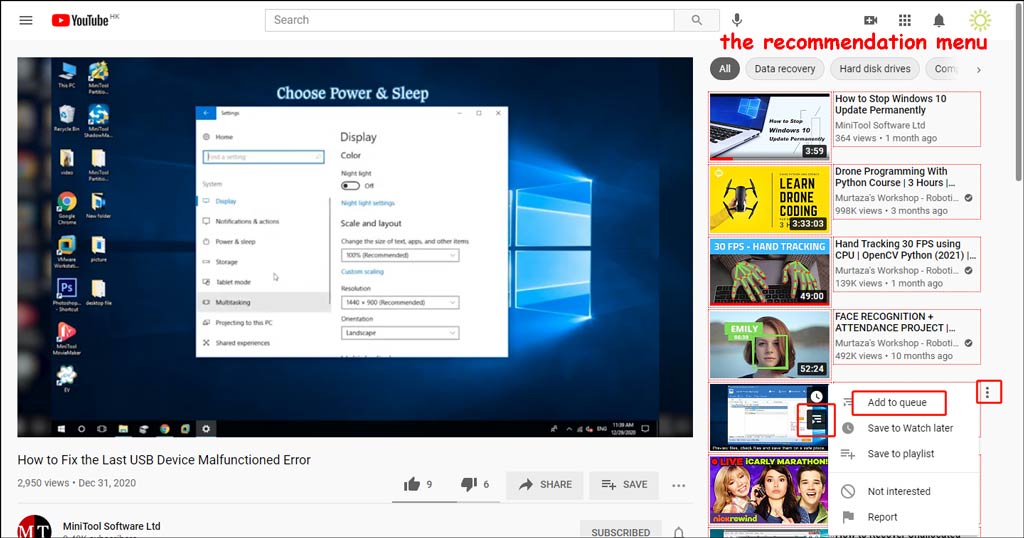Viewport: 1024px width, 538px height.
Task: Start voice search with microphone icon
Action: (x=737, y=20)
